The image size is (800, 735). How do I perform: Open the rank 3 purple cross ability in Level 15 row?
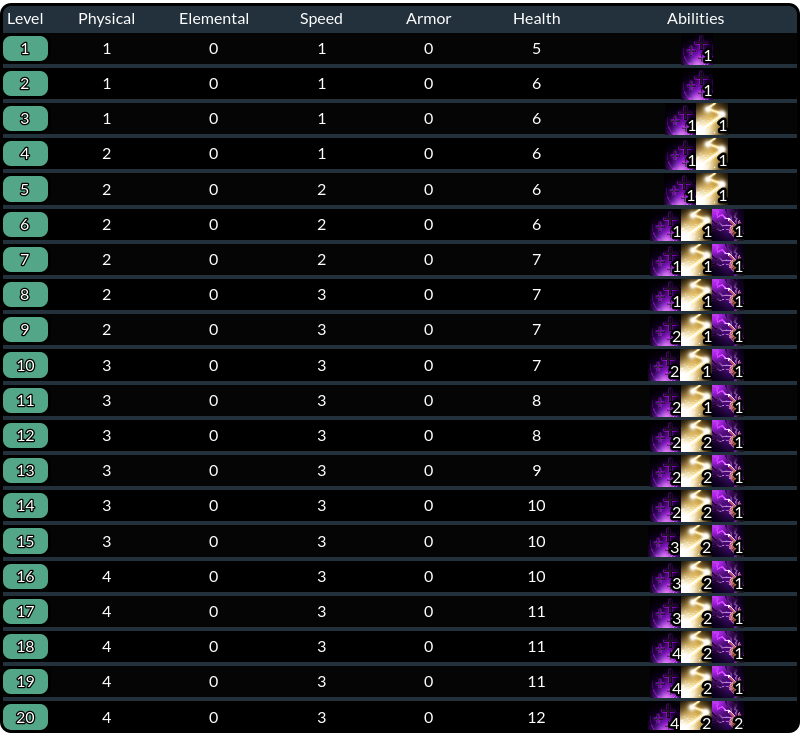666,542
